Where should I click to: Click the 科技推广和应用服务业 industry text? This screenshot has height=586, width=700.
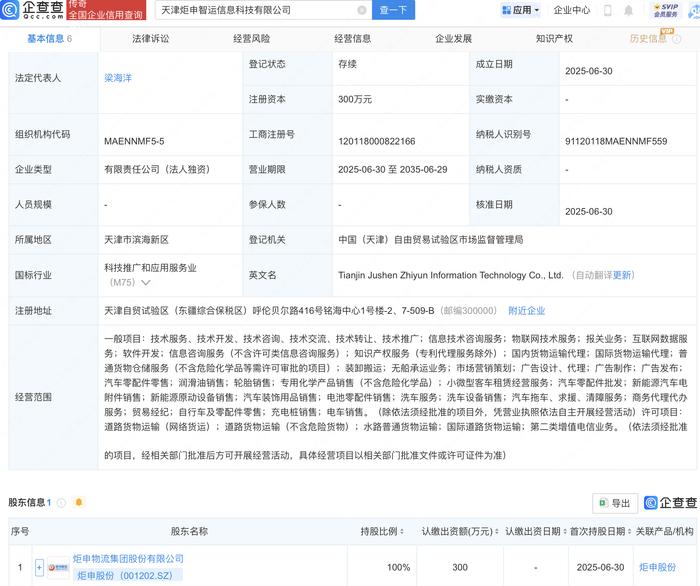tap(150, 268)
